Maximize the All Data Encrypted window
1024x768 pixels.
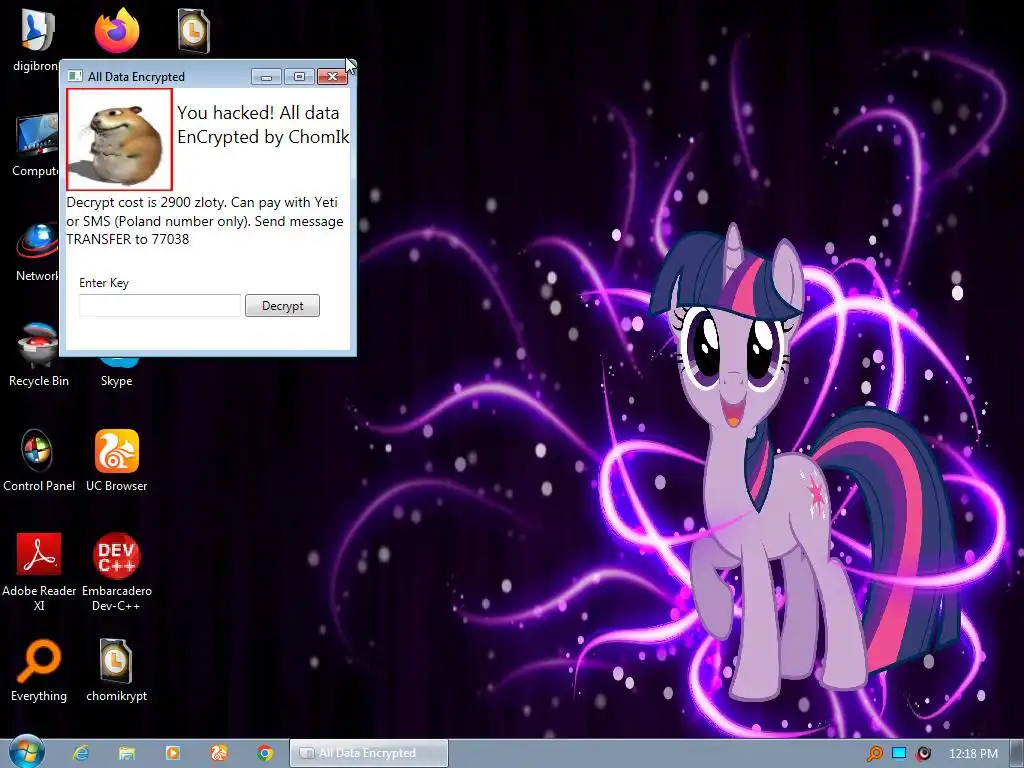tap(299, 76)
